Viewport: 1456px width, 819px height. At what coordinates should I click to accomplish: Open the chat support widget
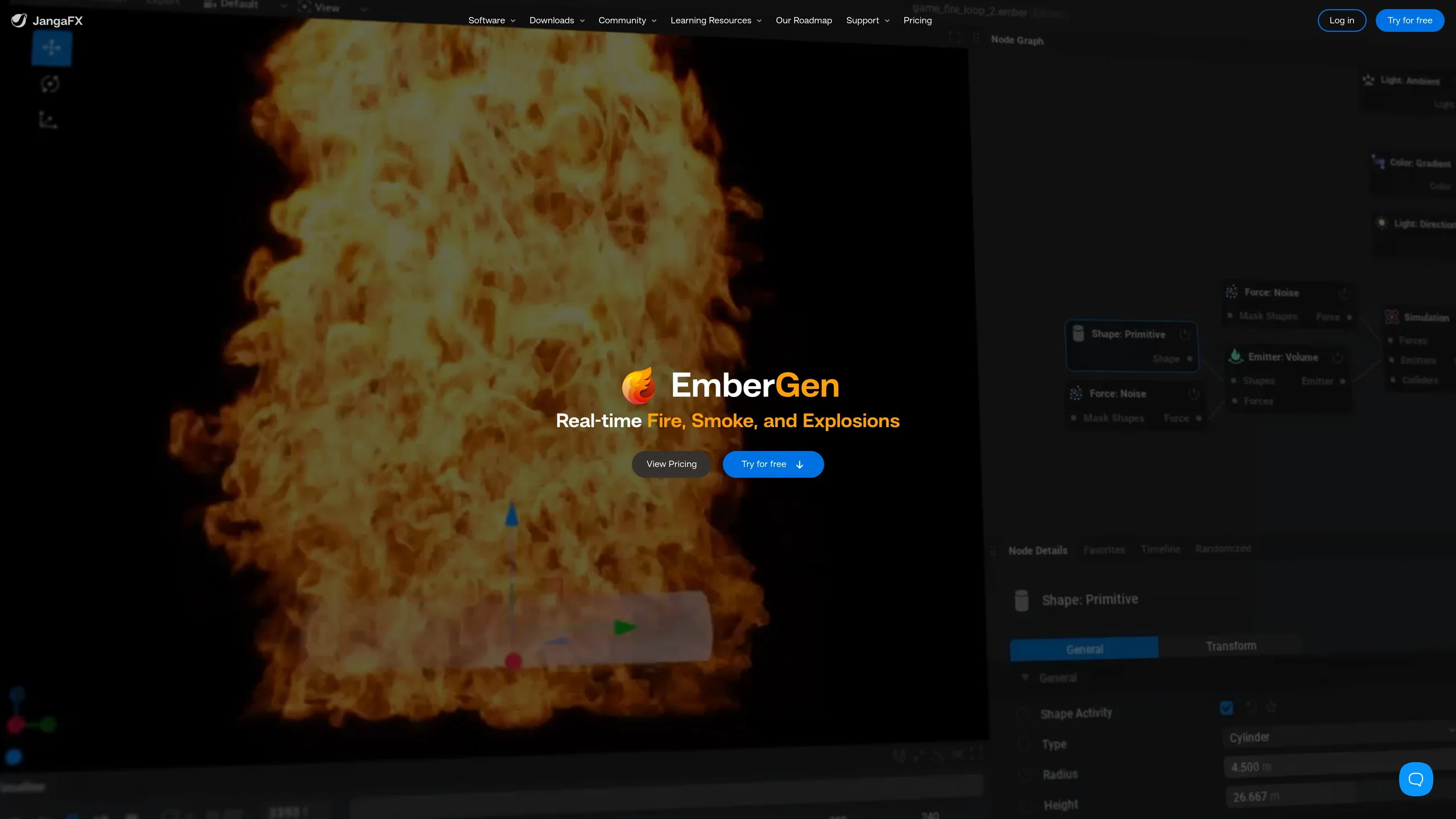coord(1416,779)
